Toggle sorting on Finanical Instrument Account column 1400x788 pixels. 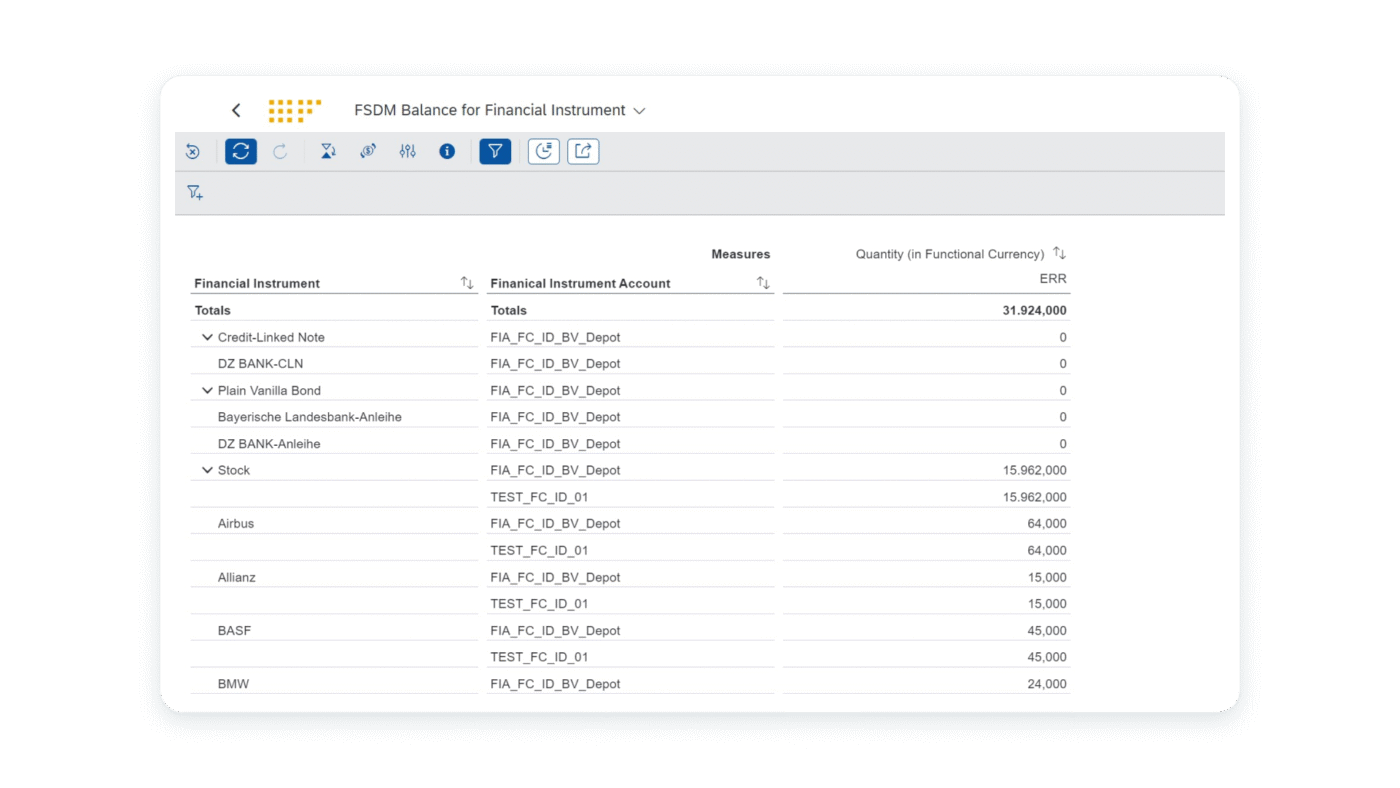pos(763,282)
